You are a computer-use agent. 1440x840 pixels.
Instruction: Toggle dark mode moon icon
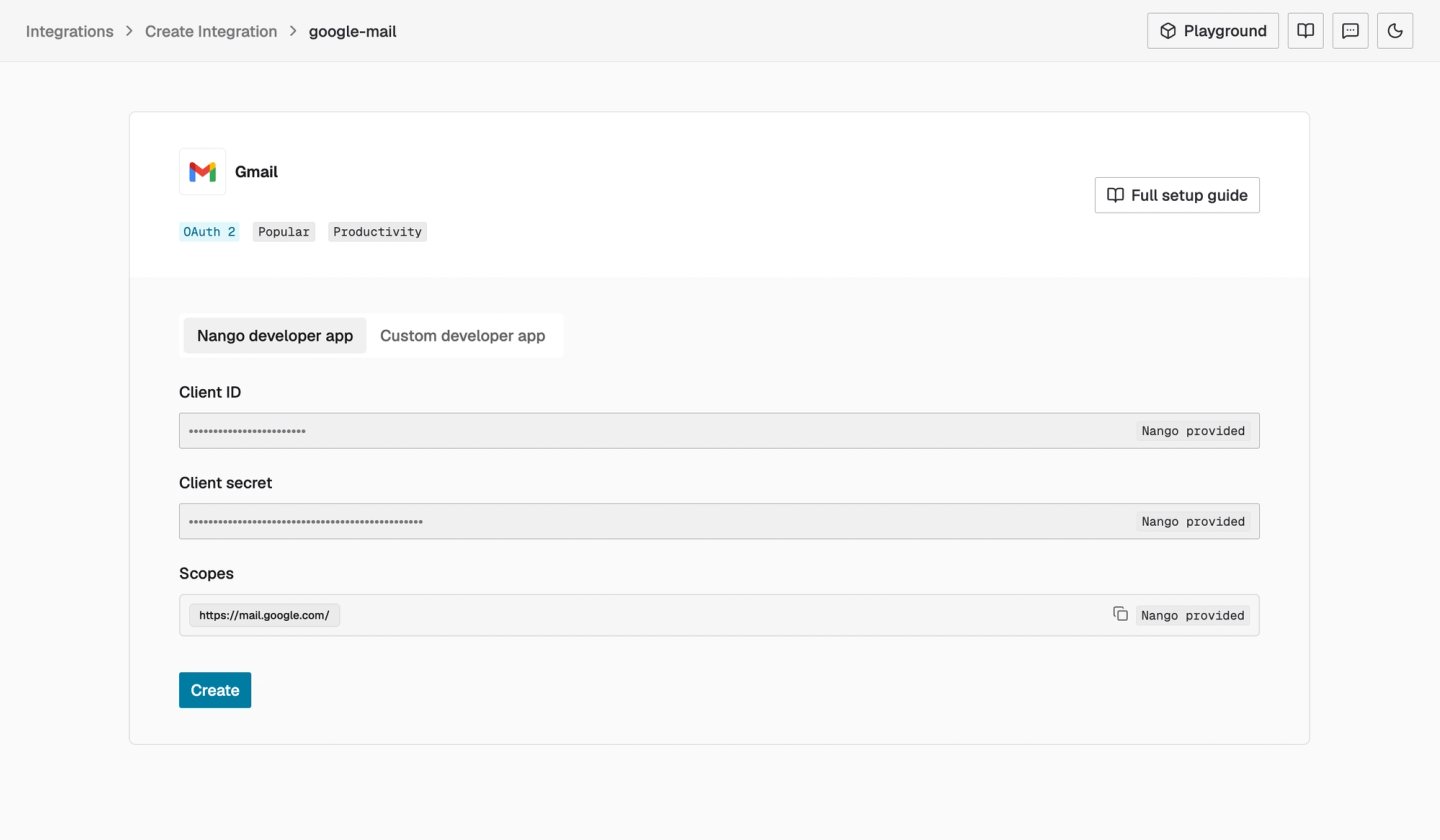1395,31
